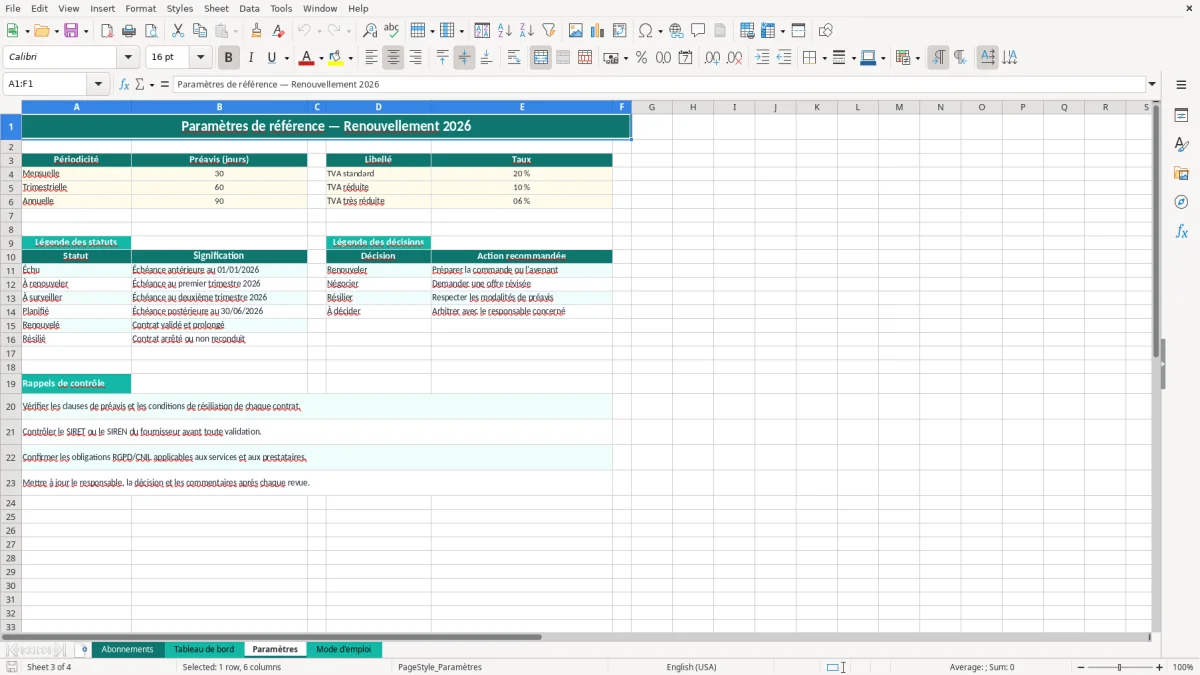
Task: Open the Borders dropdown arrow
Action: tap(823, 58)
